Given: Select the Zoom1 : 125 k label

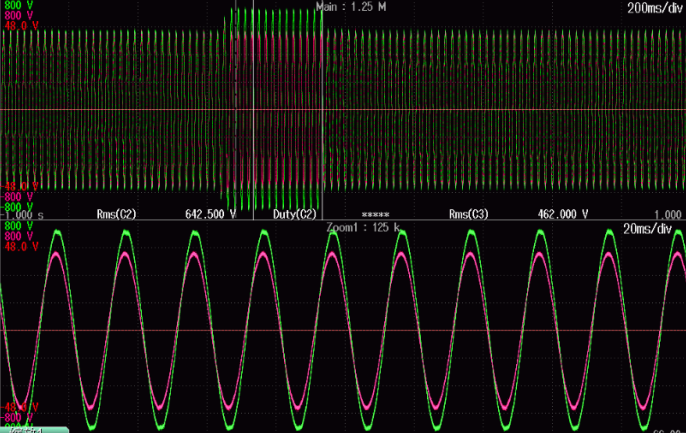Looking at the screenshot, I should coord(362,228).
